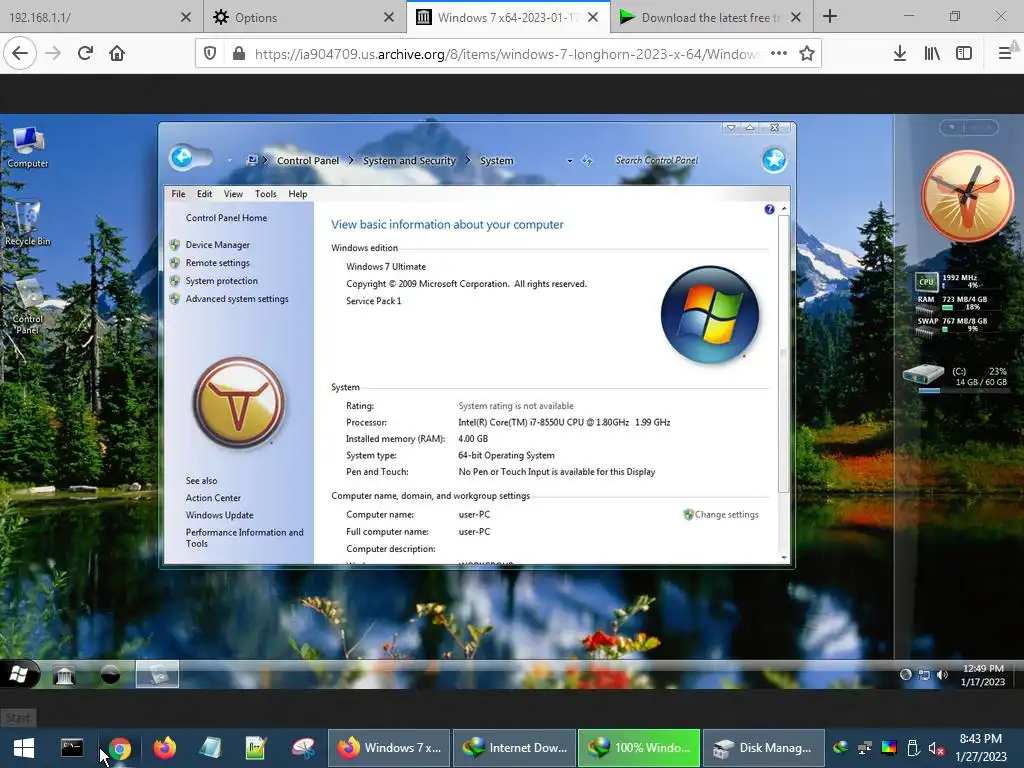Click the muted volume tray icon
Image resolution: width=1024 pixels, height=768 pixels.
pos(936,748)
